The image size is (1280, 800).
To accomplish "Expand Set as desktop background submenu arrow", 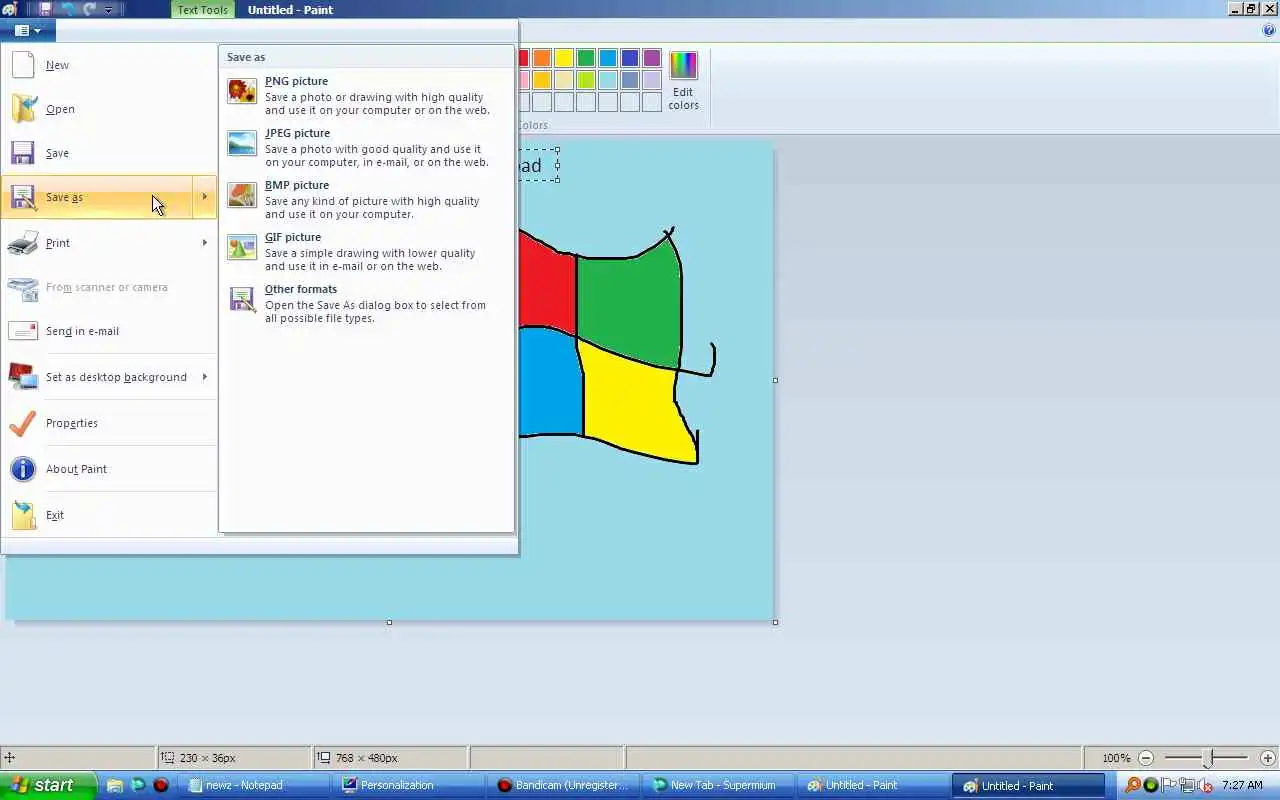I will click(x=204, y=377).
